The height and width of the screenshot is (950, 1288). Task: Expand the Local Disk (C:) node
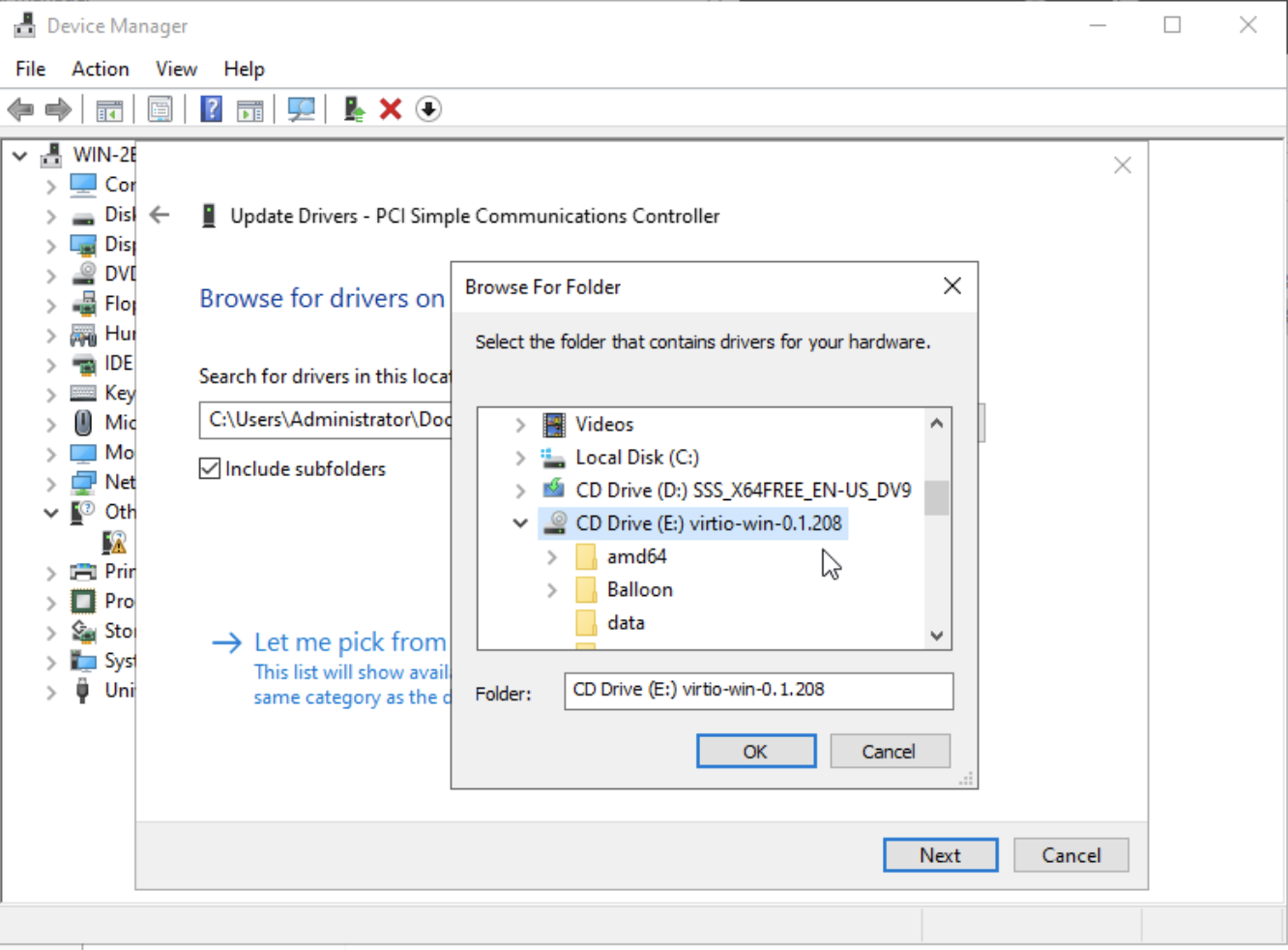(x=520, y=458)
